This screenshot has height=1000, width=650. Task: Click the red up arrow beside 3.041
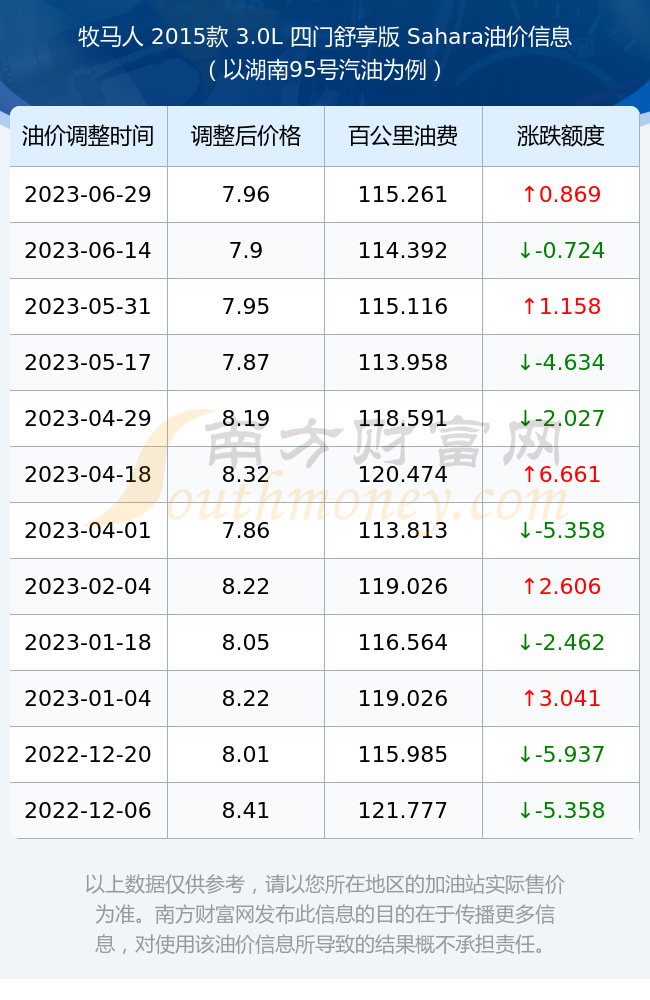pos(529,698)
